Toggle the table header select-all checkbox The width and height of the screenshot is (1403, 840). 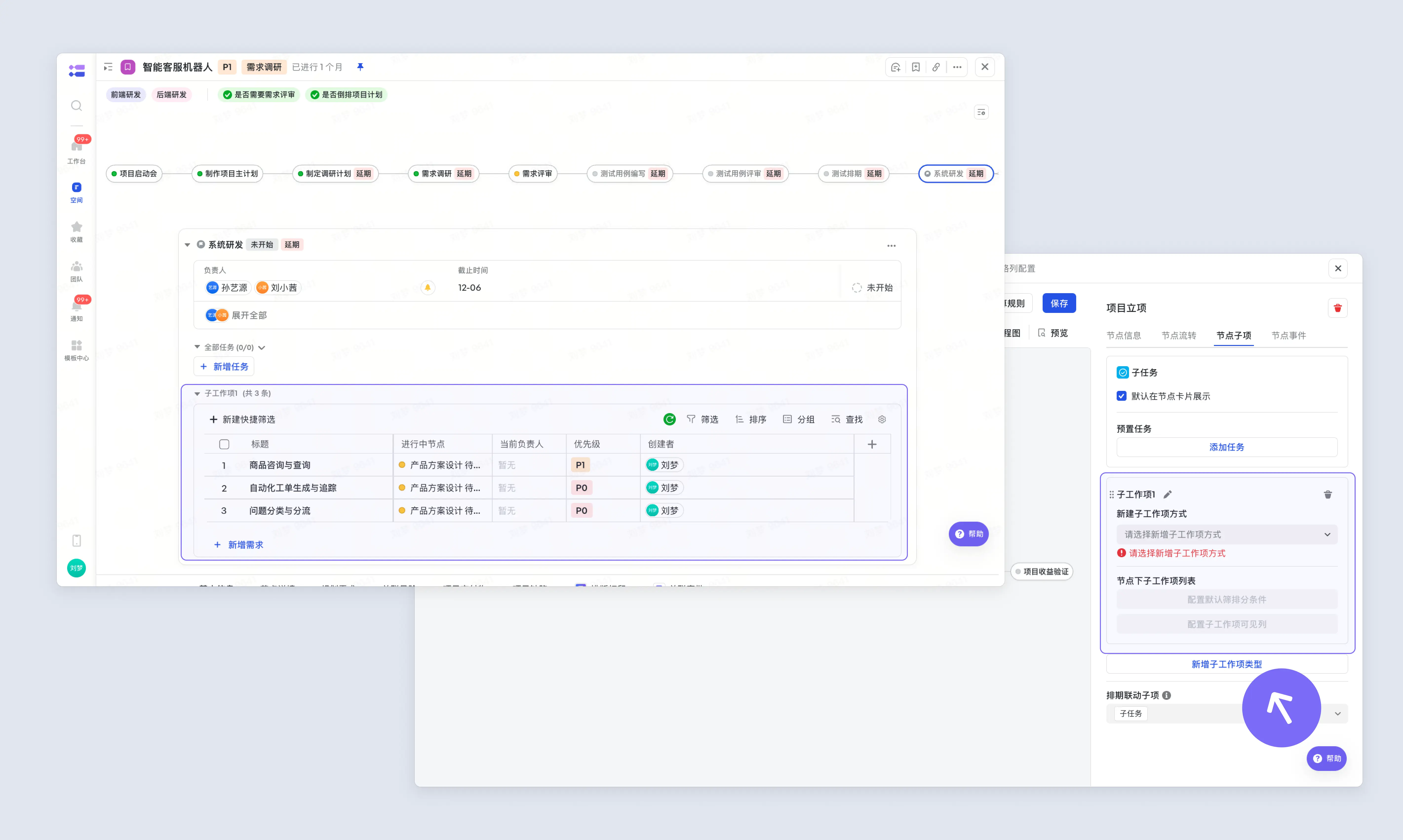[x=224, y=444]
